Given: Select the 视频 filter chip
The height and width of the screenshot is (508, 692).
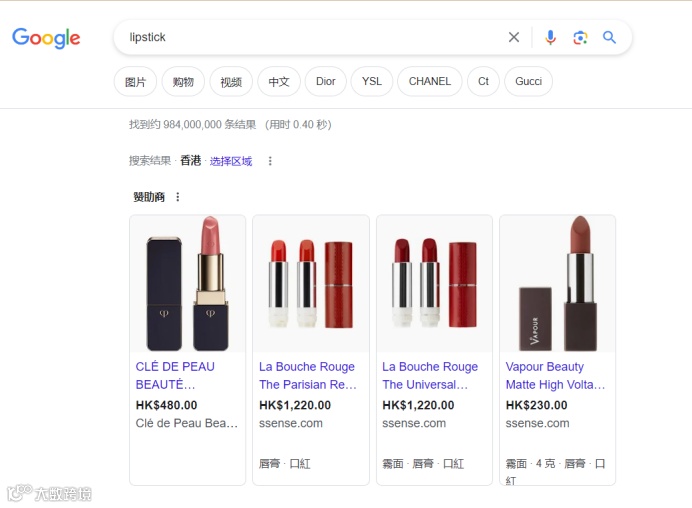Looking at the screenshot, I should [x=231, y=81].
